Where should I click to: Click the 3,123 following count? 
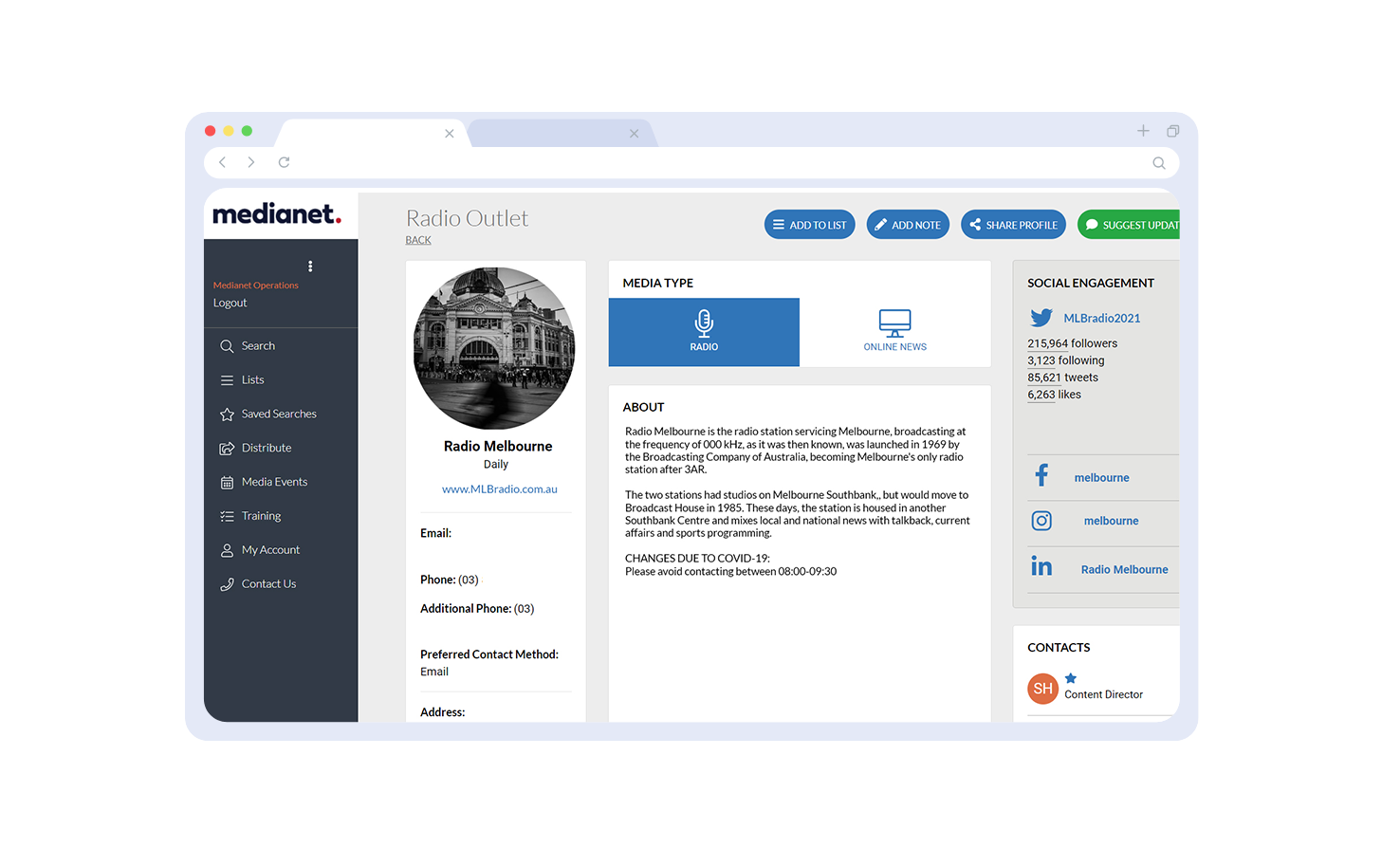(1066, 360)
